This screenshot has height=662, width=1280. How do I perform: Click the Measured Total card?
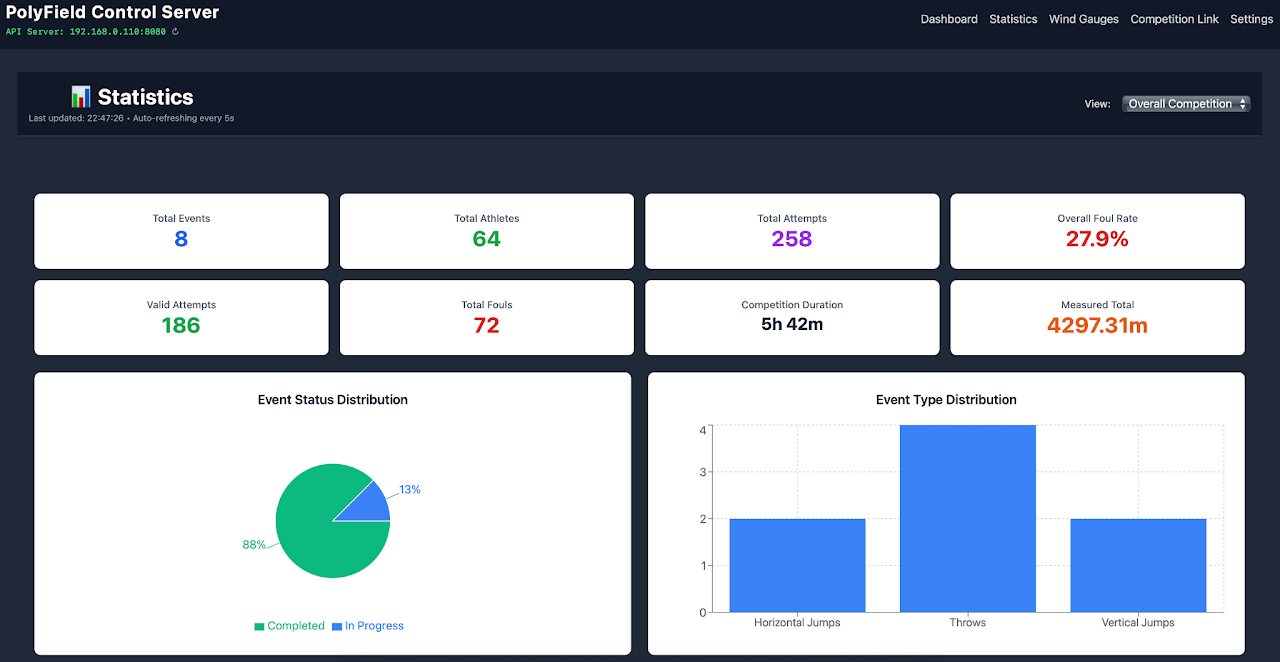(1097, 318)
